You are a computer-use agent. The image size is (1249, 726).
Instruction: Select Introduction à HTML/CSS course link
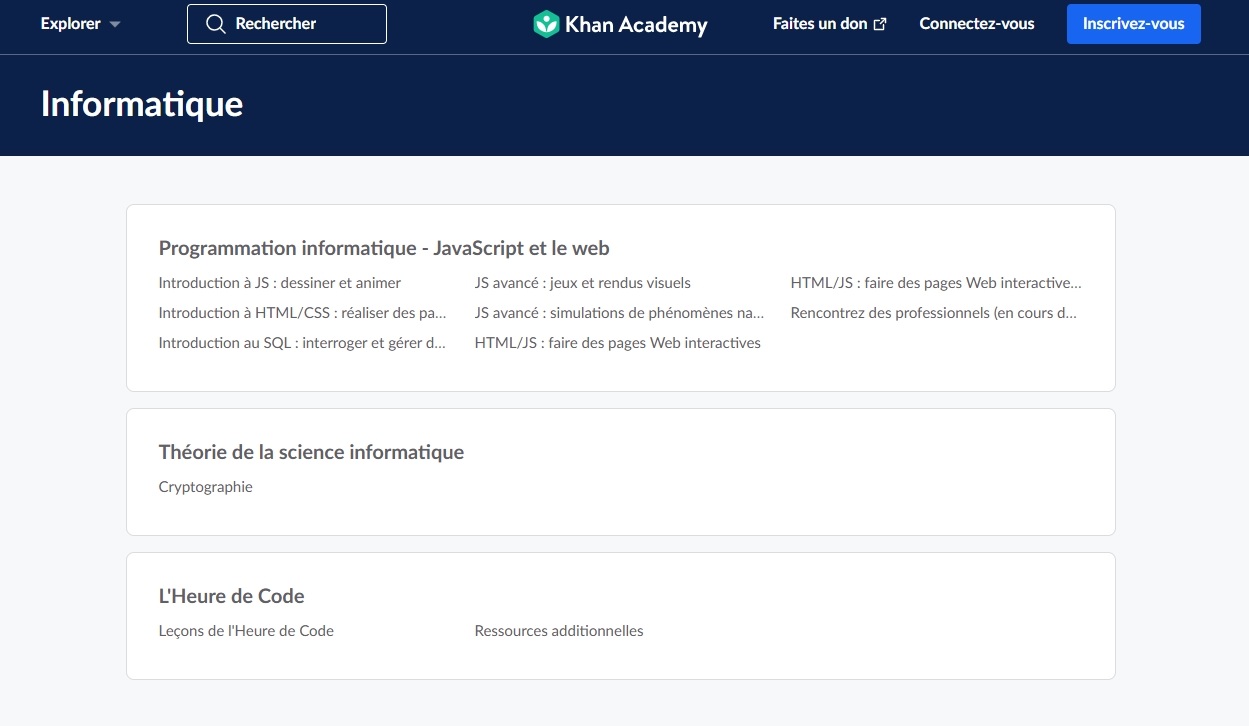[x=302, y=313]
